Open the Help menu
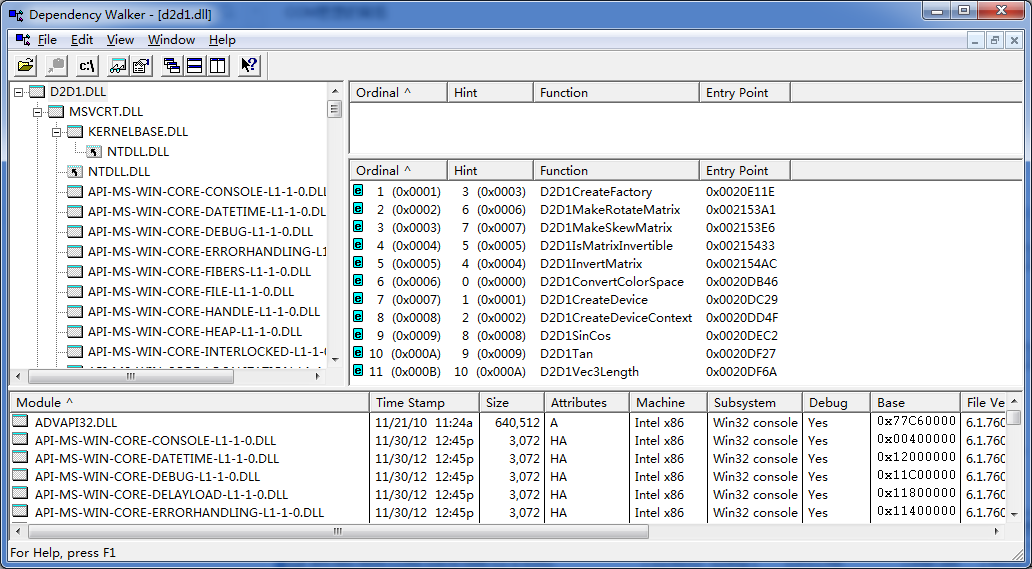 pos(222,40)
